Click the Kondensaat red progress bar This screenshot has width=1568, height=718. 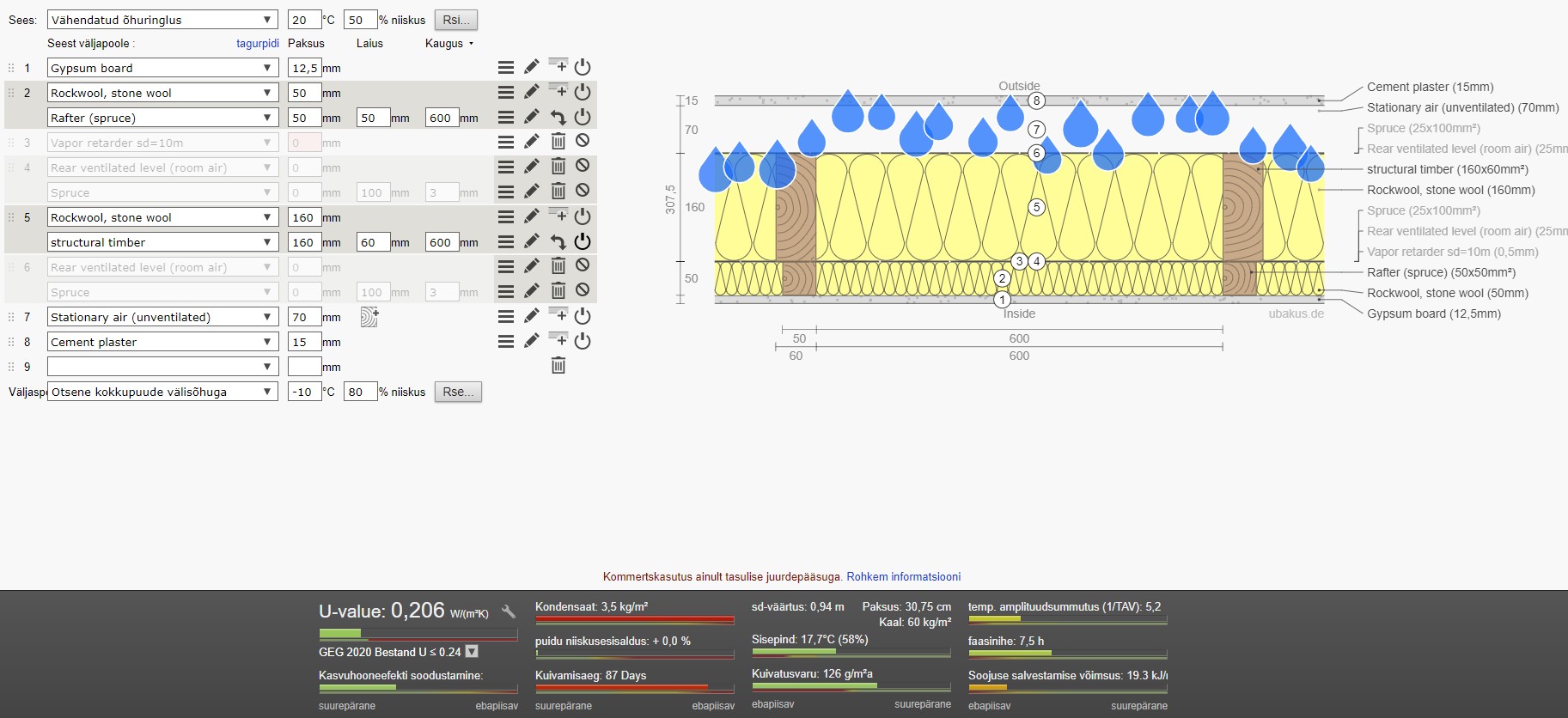634,619
